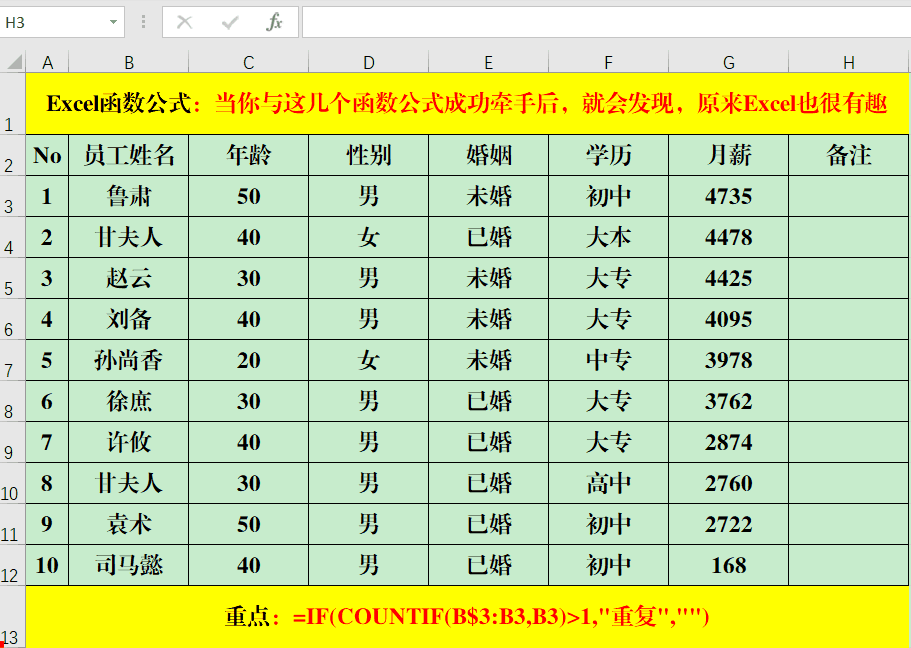Select the 员工姓名 header cell
911x648 pixels.
pyautogui.click(x=128, y=156)
